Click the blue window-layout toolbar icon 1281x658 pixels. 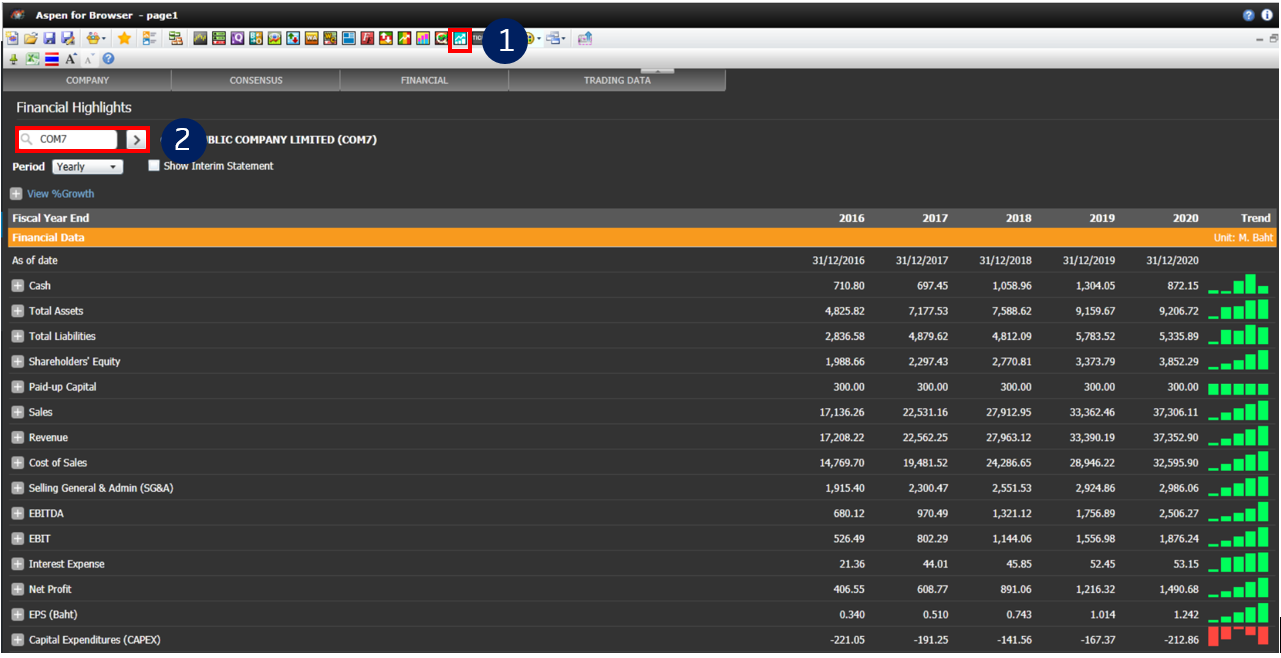tap(348, 38)
